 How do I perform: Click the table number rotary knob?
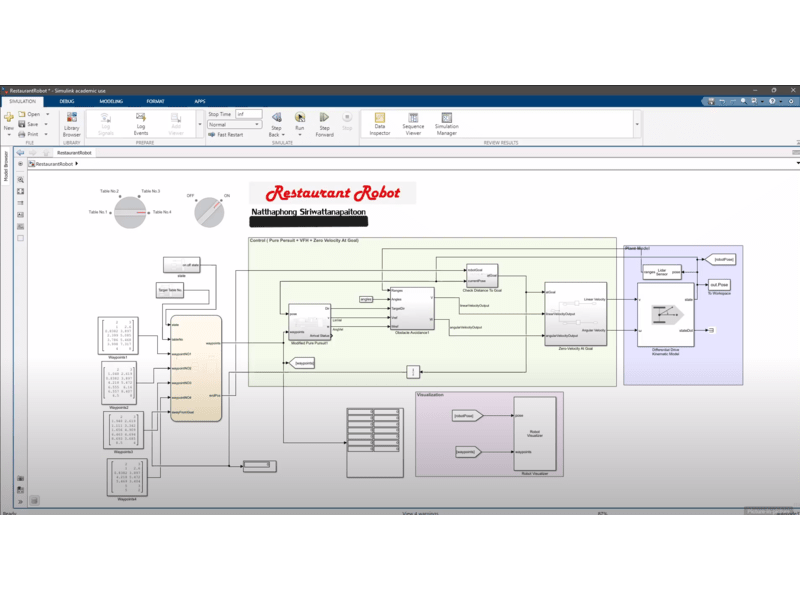130,212
